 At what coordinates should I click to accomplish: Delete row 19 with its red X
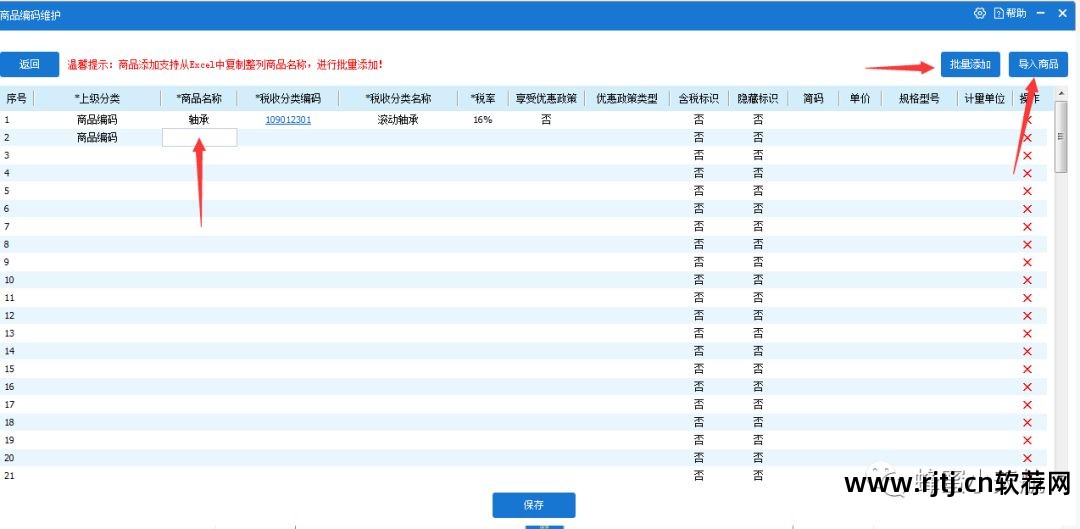point(1027,441)
